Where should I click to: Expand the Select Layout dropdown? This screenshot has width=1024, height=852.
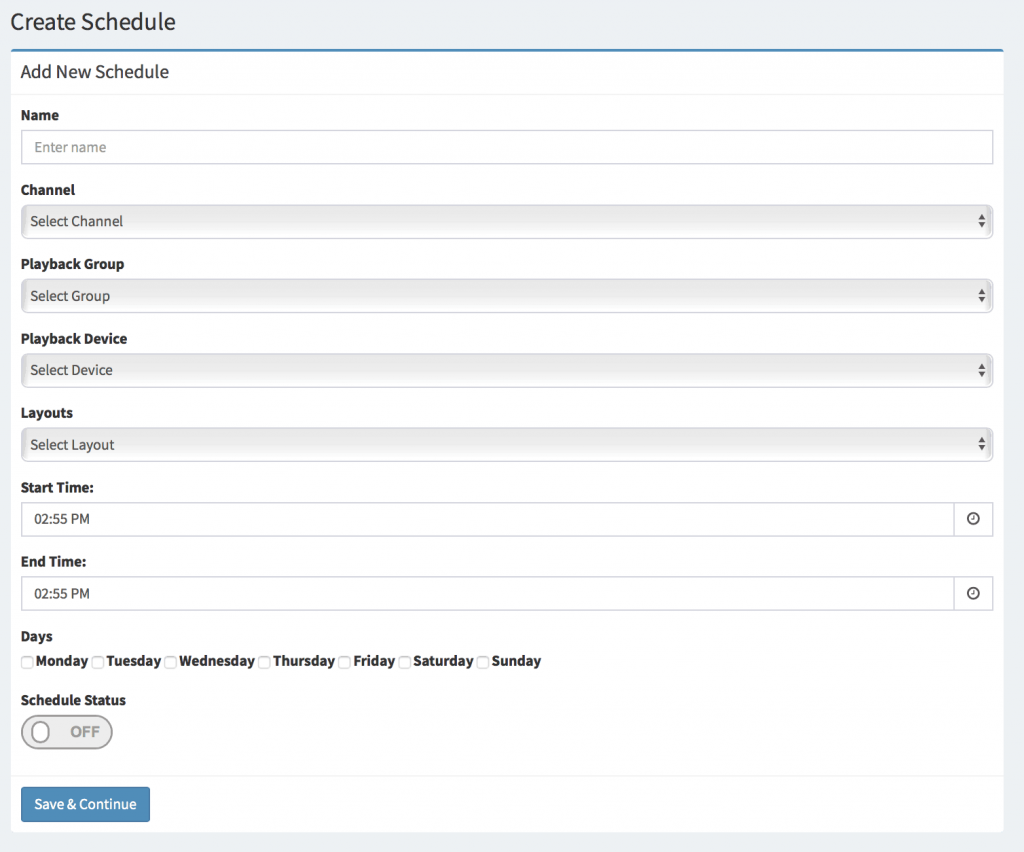(x=507, y=445)
